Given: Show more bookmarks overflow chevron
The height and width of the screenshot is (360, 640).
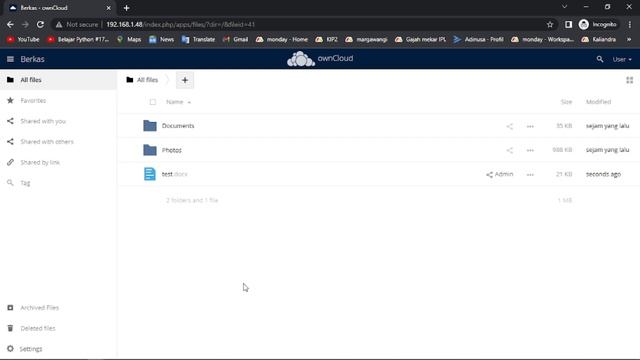Looking at the screenshot, I should point(629,39).
